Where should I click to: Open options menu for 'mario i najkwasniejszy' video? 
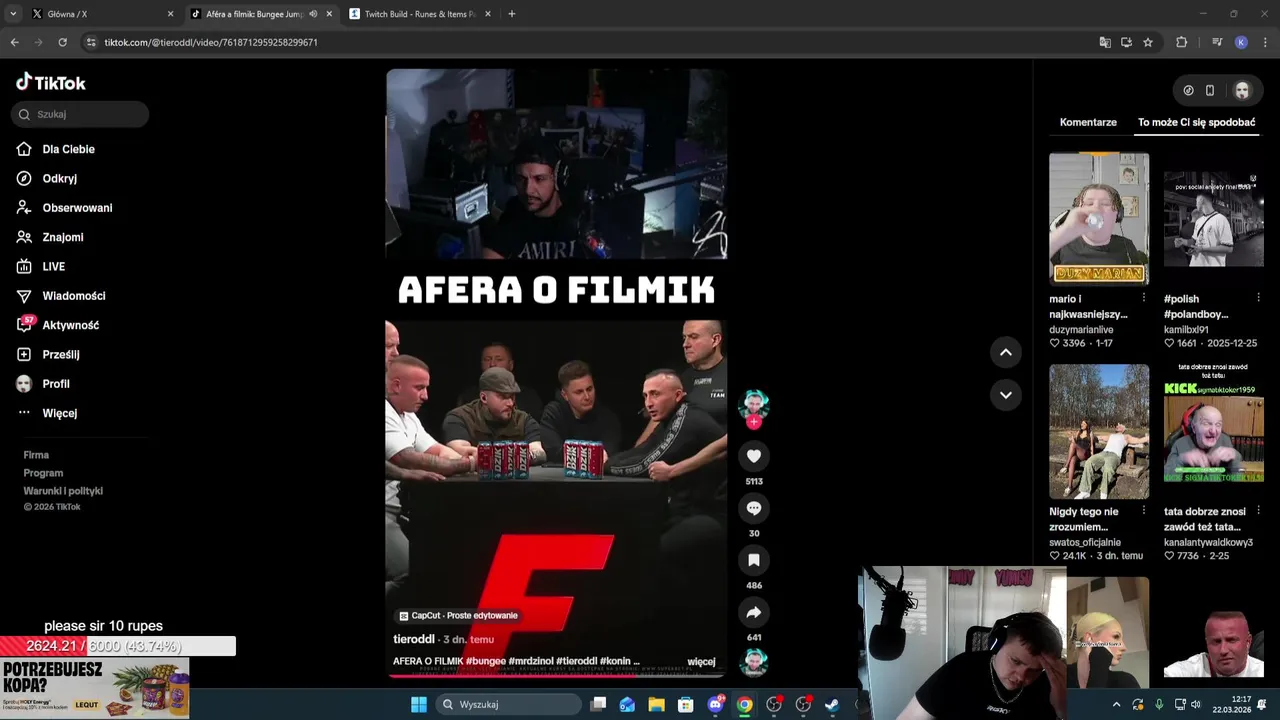[1144, 298]
